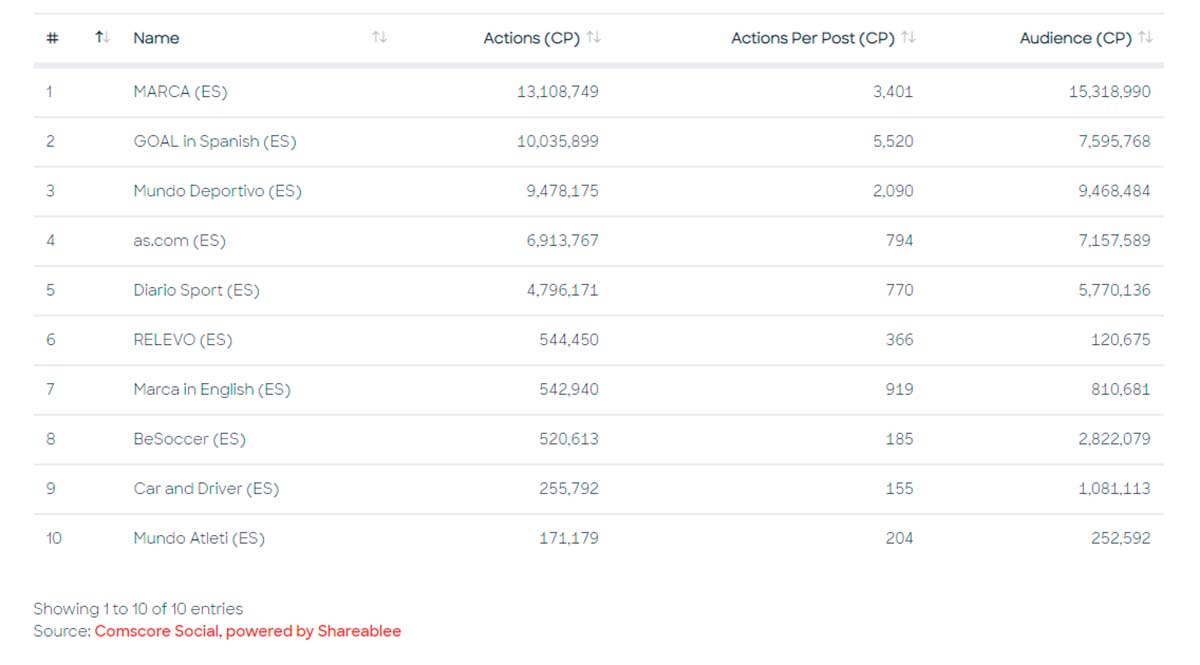The image size is (1200, 665).
Task: Select RELEVO (ES) row
Action: [182, 340]
